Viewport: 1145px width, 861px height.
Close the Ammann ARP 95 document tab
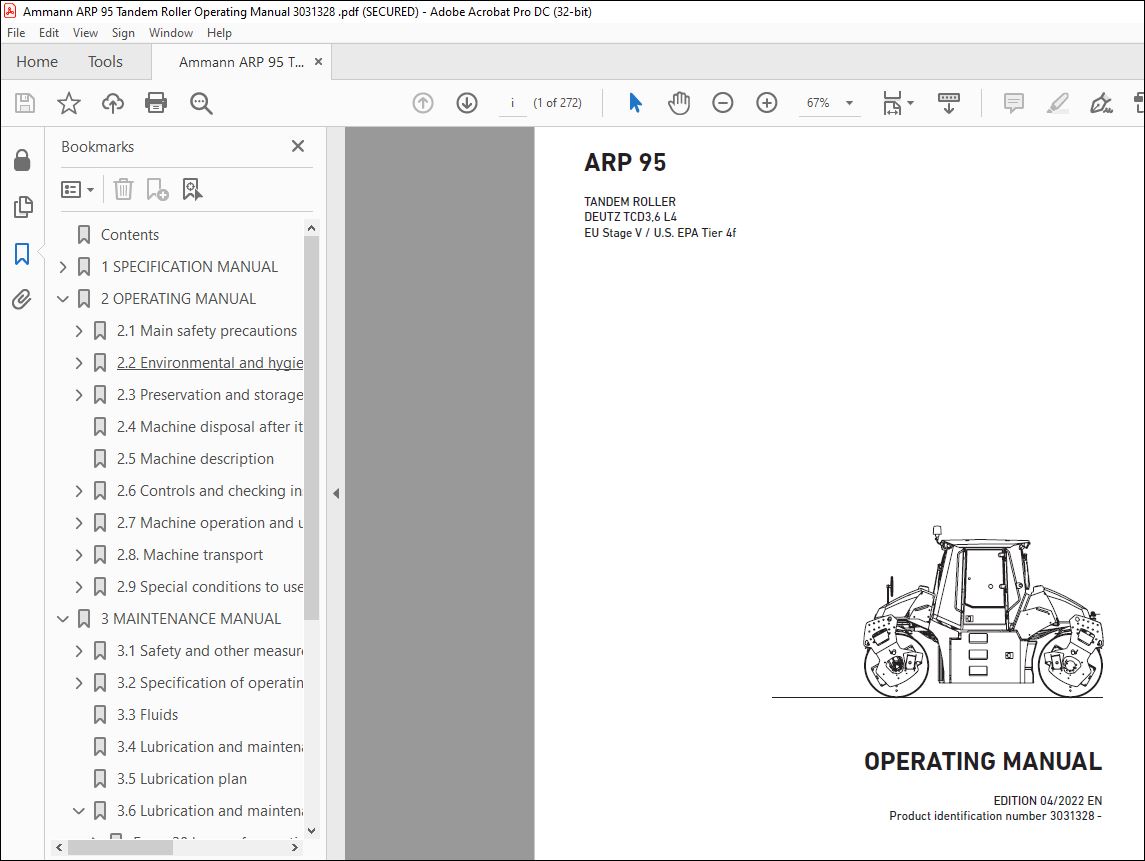[x=318, y=62]
